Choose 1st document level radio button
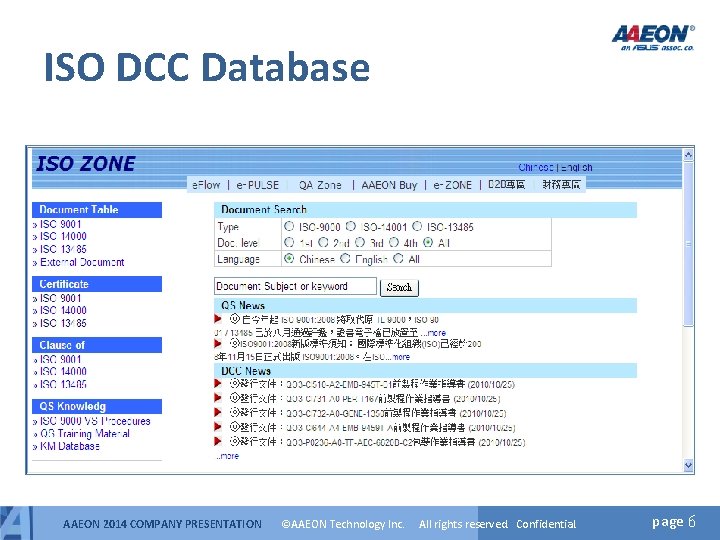Screen dimensions: 720x540 tap(289, 242)
